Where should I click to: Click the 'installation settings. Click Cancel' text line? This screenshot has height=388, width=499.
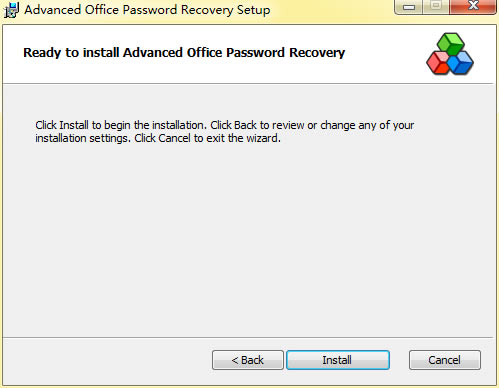pos(158,138)
